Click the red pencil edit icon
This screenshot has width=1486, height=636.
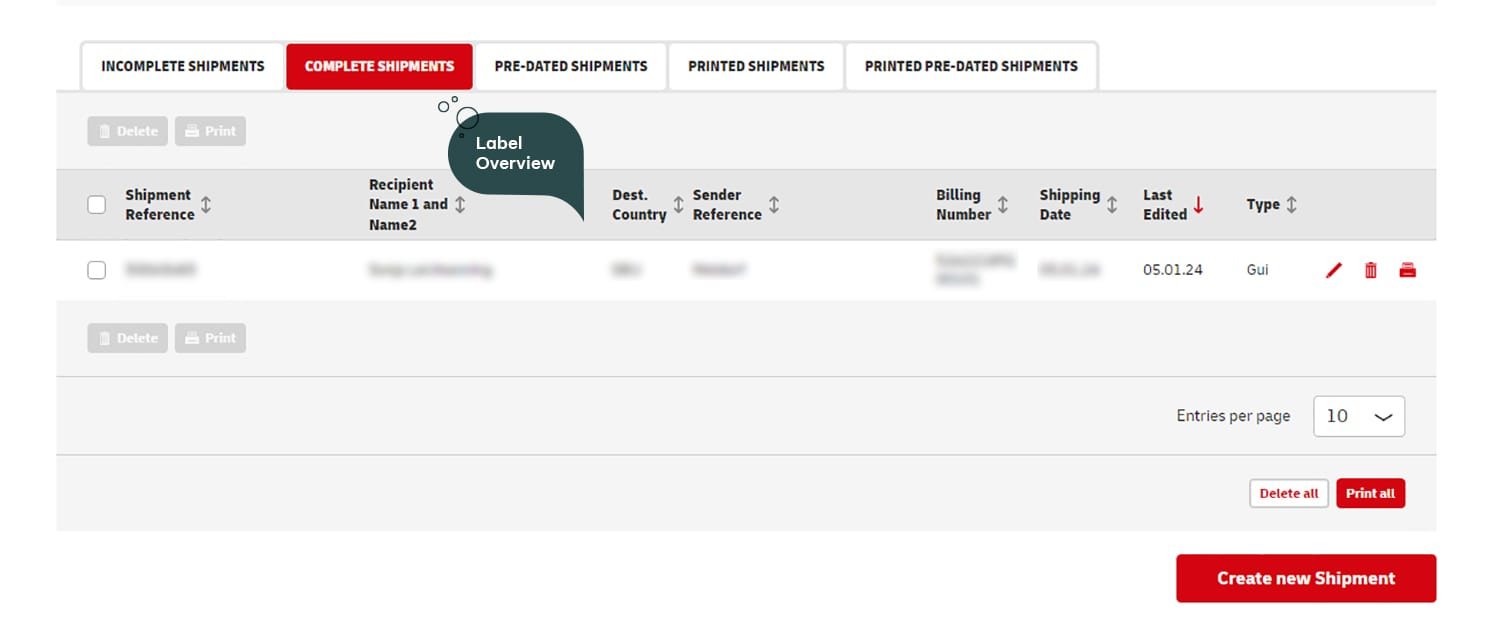tap(1333, 270)
